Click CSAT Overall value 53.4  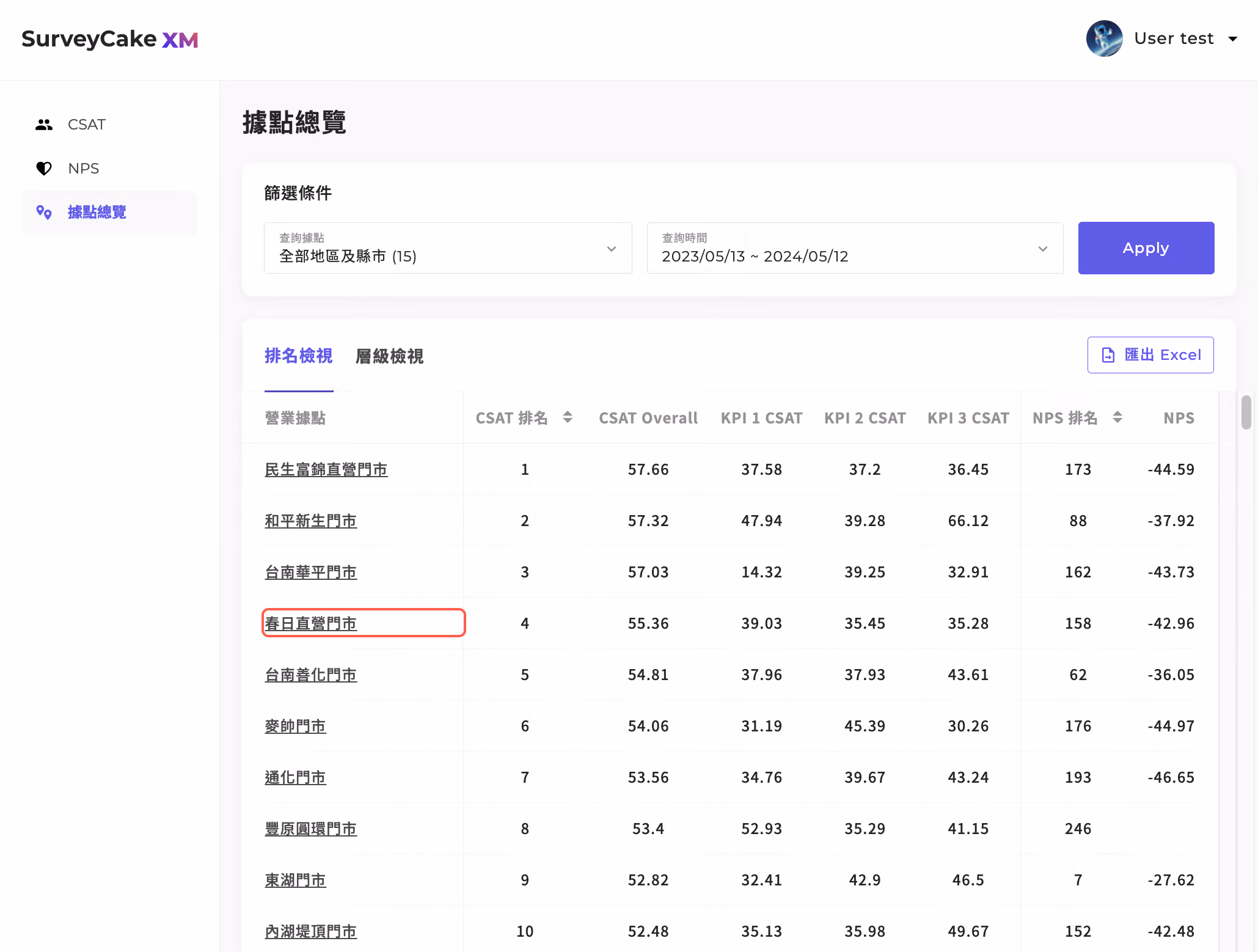648,829
